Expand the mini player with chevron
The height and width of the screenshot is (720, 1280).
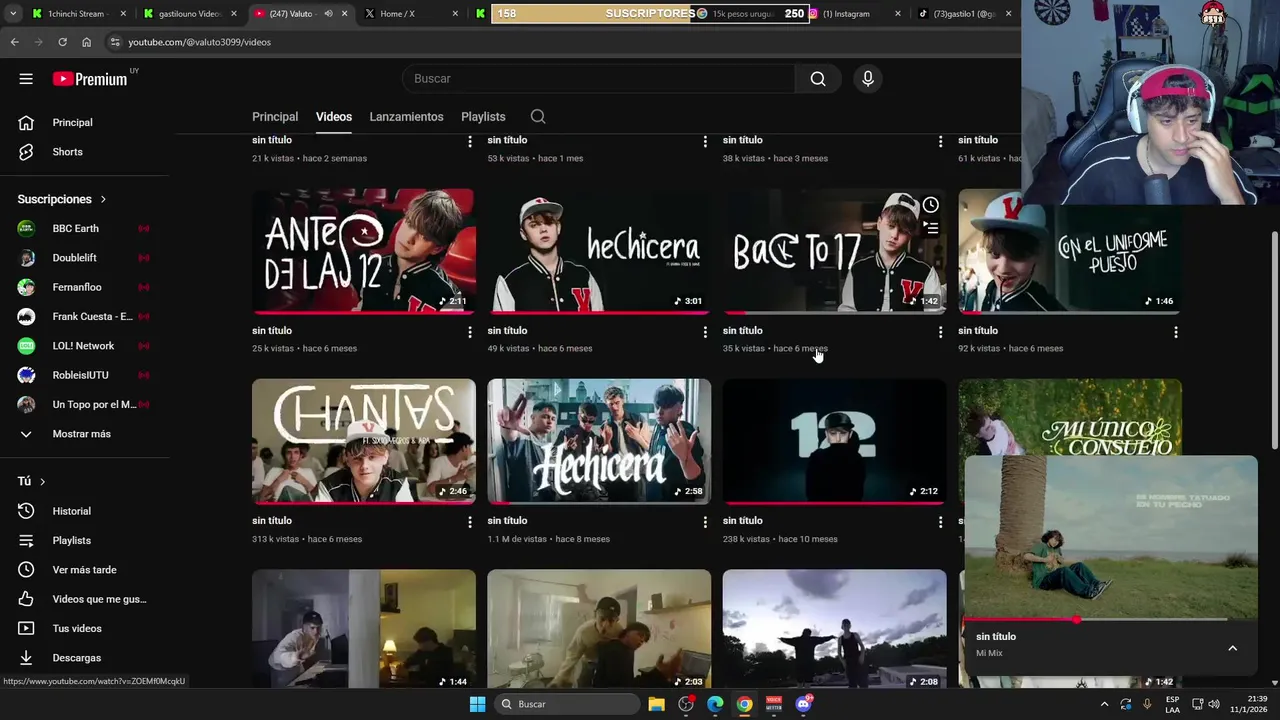(x=1232, y=648)
